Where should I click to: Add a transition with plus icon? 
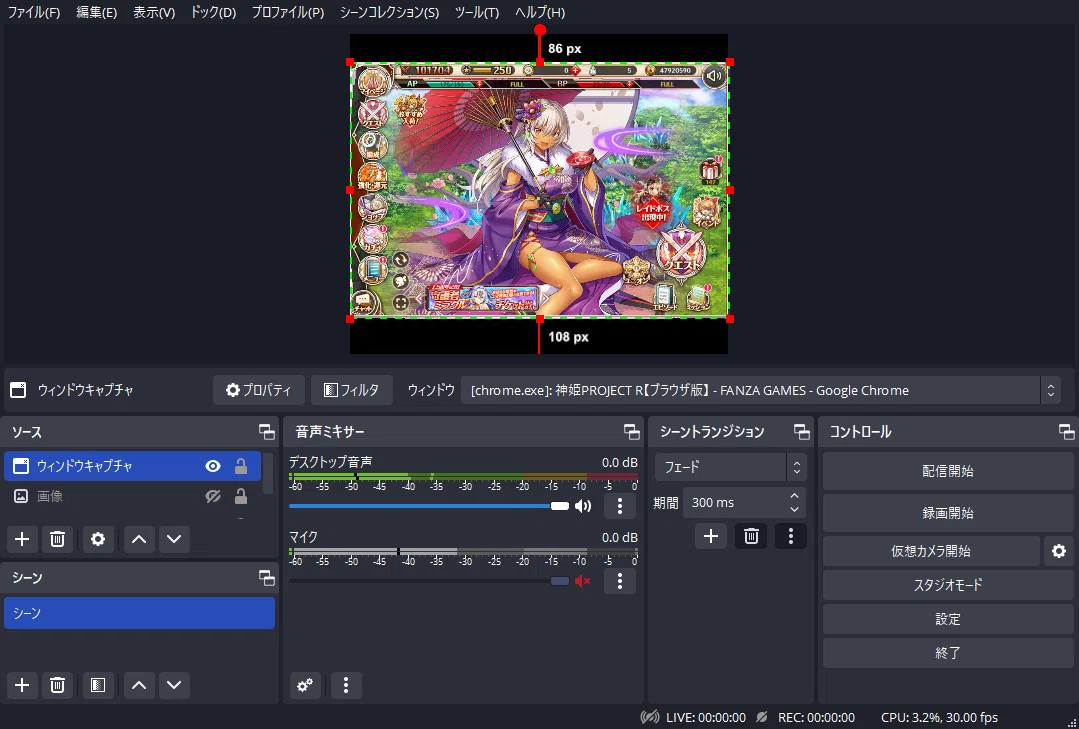[x=711, y=536]
